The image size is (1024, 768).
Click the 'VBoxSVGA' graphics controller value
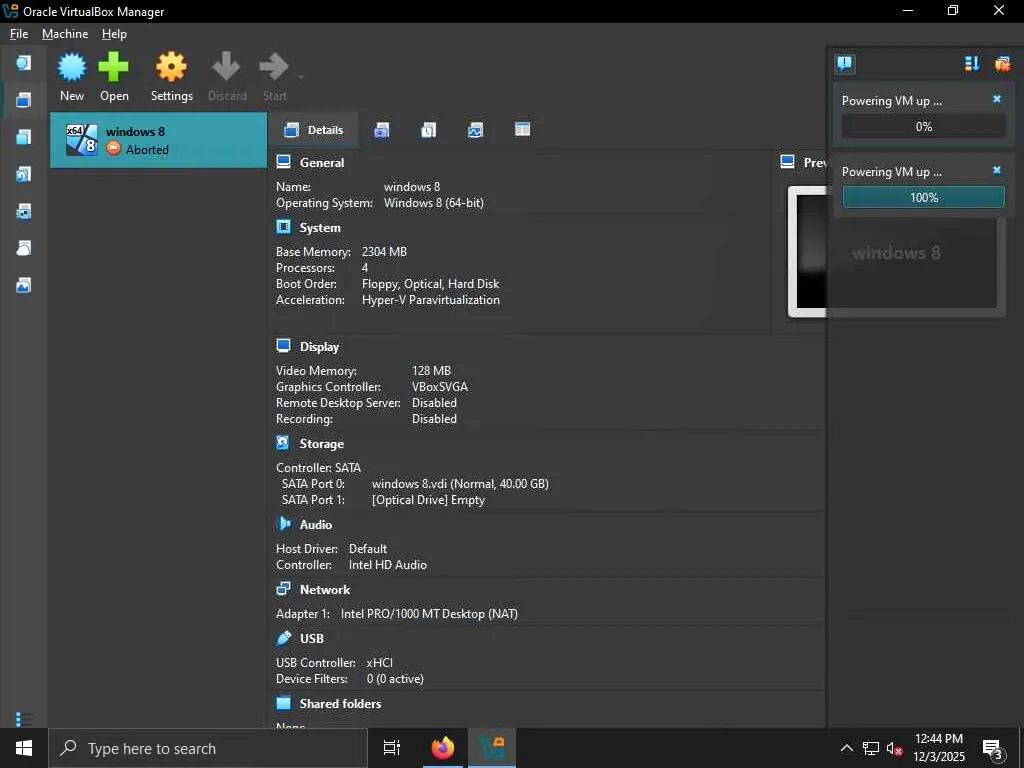click(440, 387)
